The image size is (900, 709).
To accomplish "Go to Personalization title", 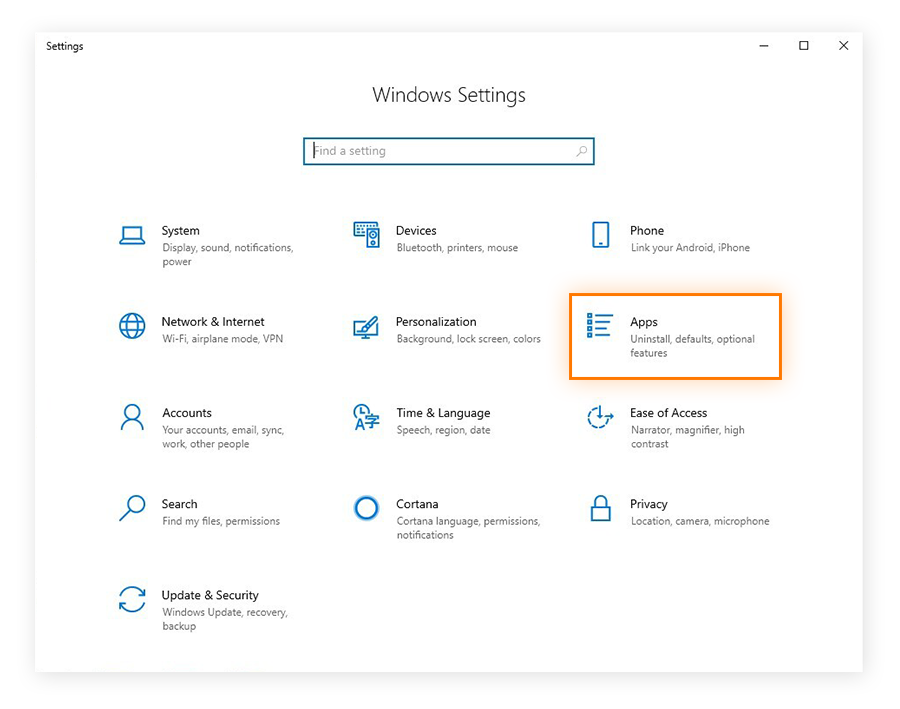I will (436, 321).
